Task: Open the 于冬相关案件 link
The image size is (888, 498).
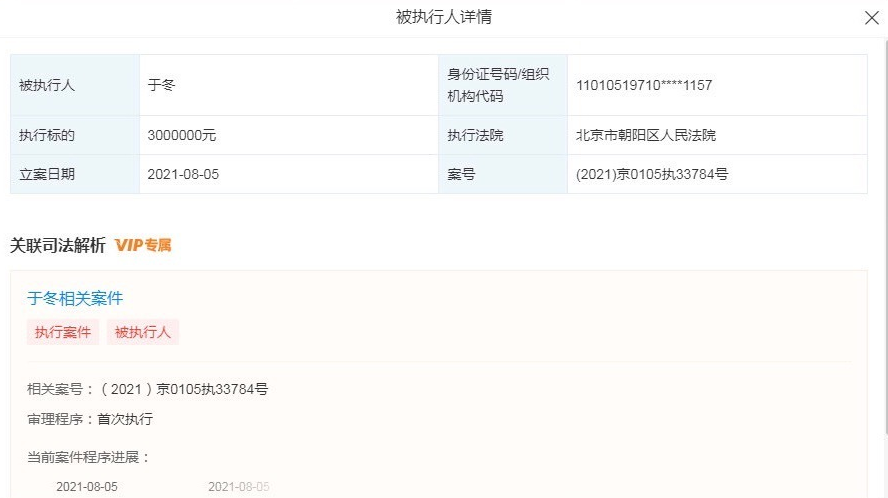Action: (x=75, y=299)
